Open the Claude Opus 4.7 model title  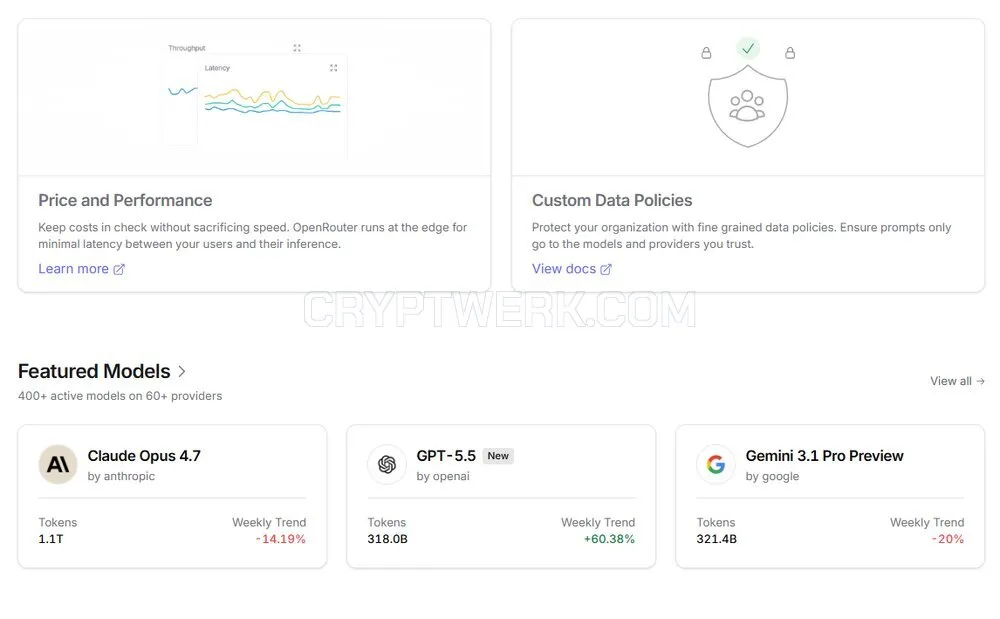[144, 456]
